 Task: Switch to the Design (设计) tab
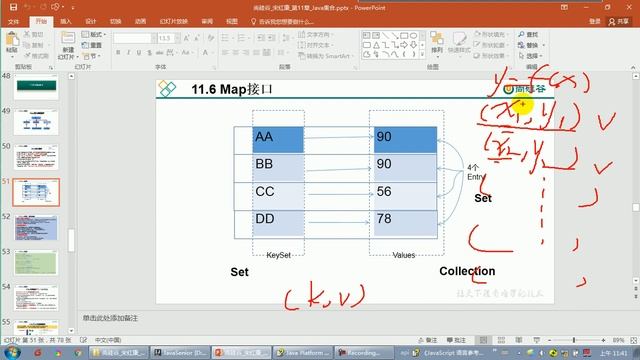tap(91, 22)
